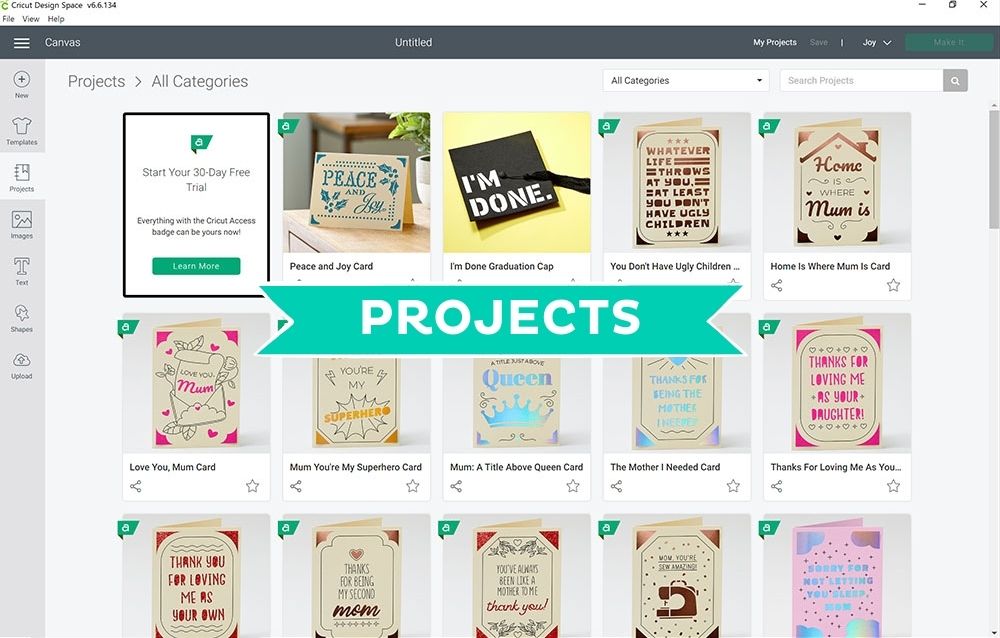This screenshot has height=638, width=1000.
Task: Click the search magnifier button
Action: point(955,80)
